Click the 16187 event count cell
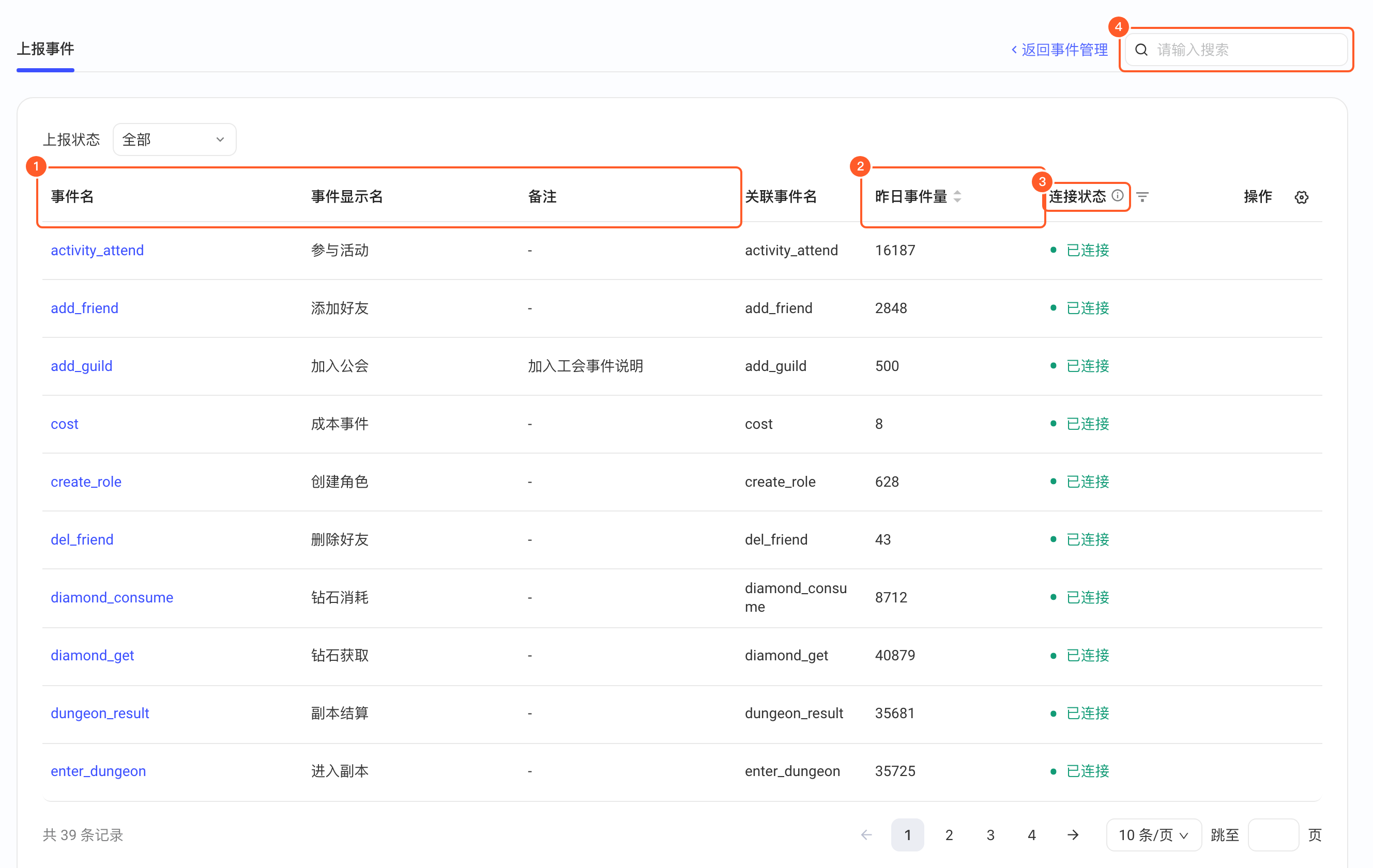This screenshot has height=868, width=1373. click(895, 250)
